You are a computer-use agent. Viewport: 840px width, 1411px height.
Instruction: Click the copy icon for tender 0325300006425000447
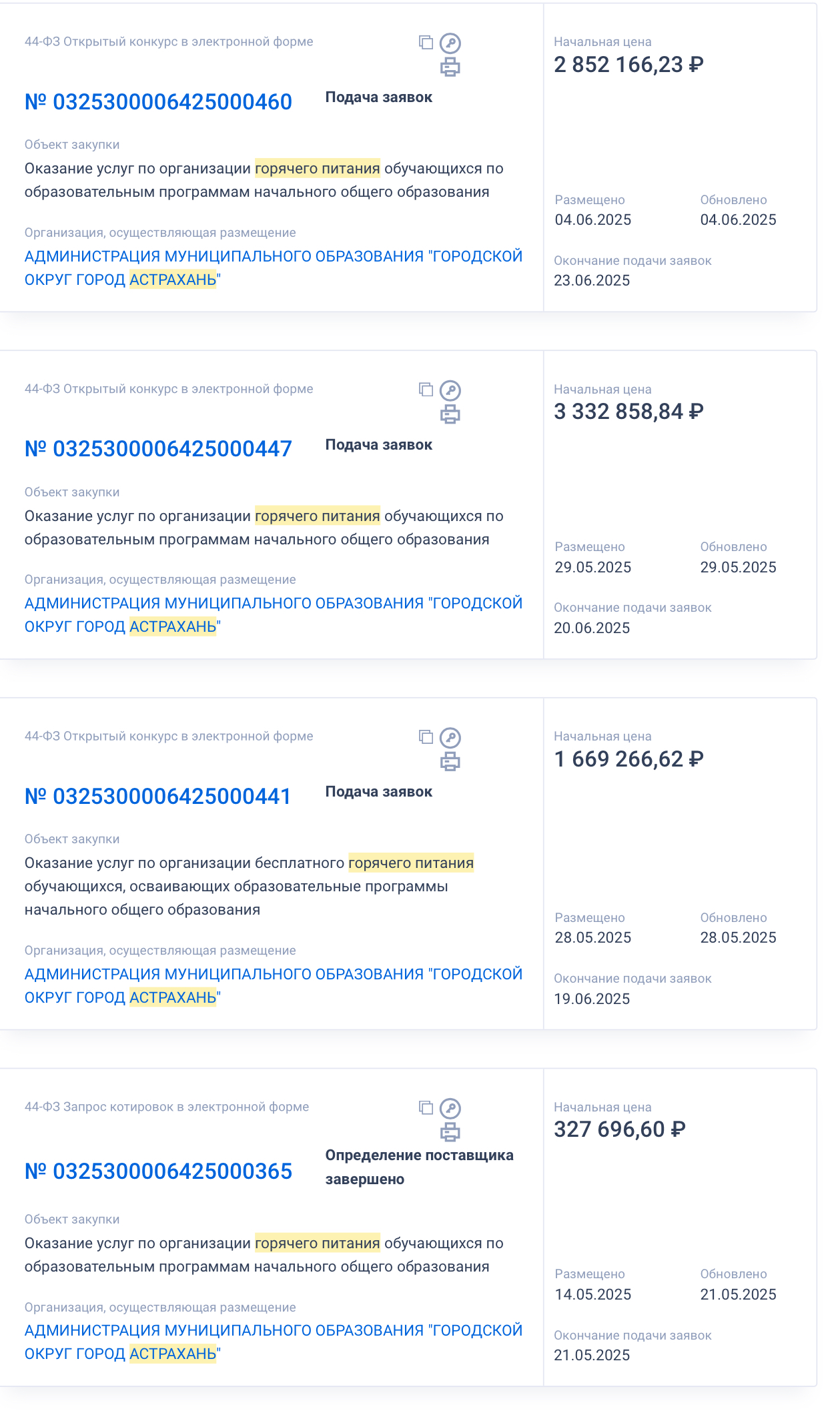426,390
